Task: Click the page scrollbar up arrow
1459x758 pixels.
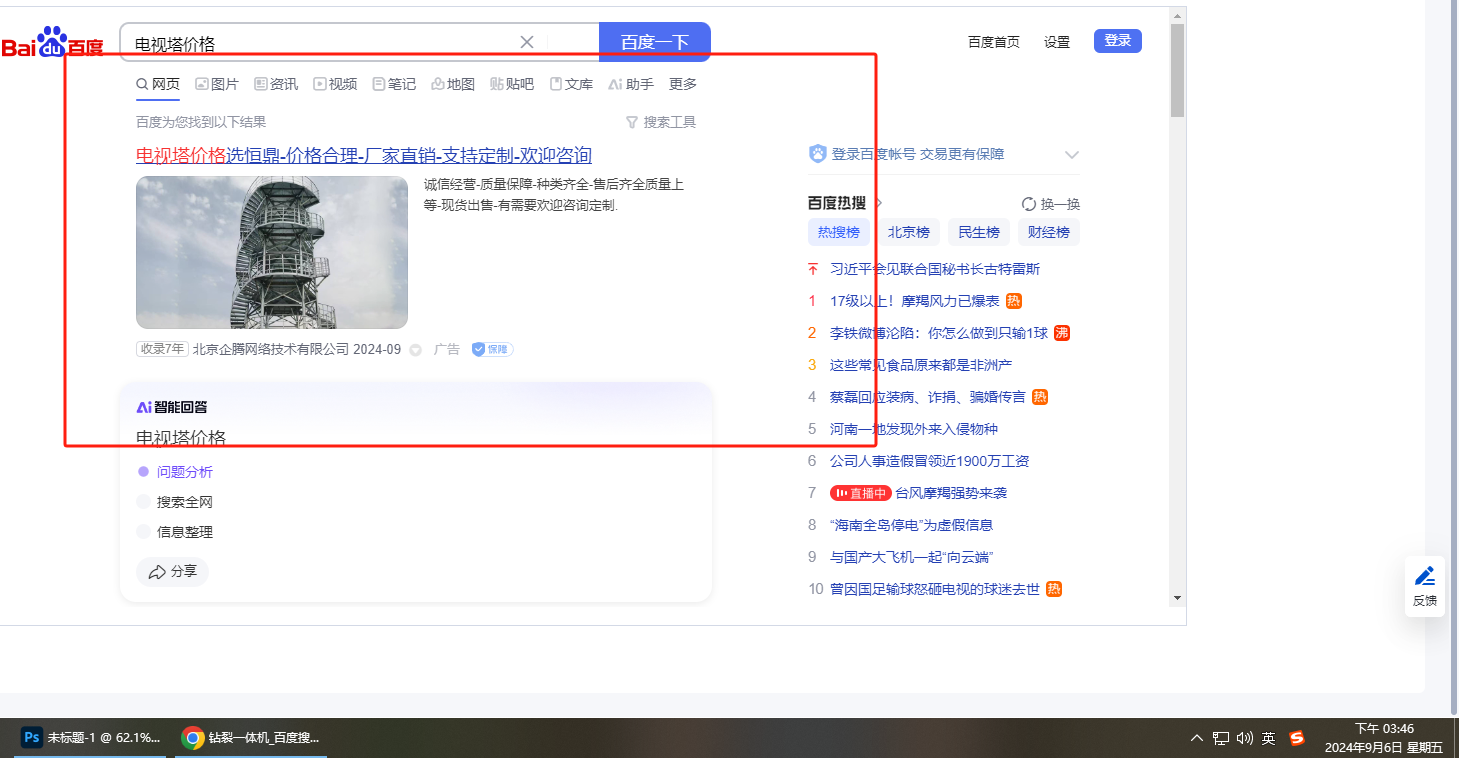Action: click(x=1177, y=15)
